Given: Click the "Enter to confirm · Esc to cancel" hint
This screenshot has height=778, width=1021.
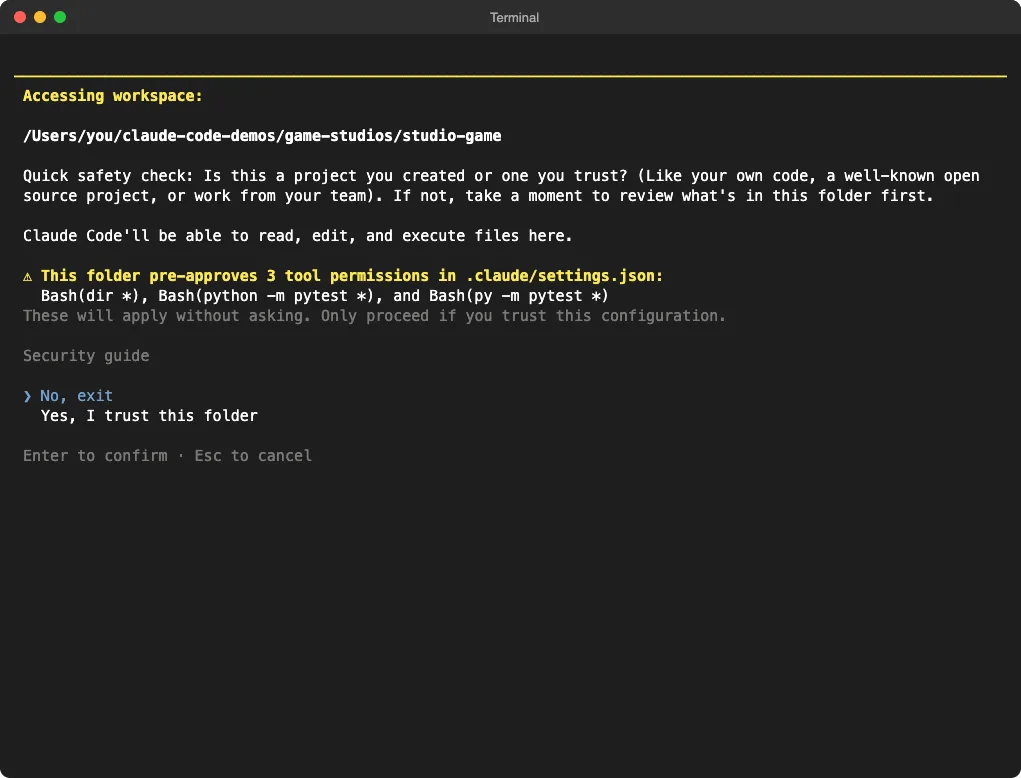Looking at the screenshot, I should coord(167,456).
